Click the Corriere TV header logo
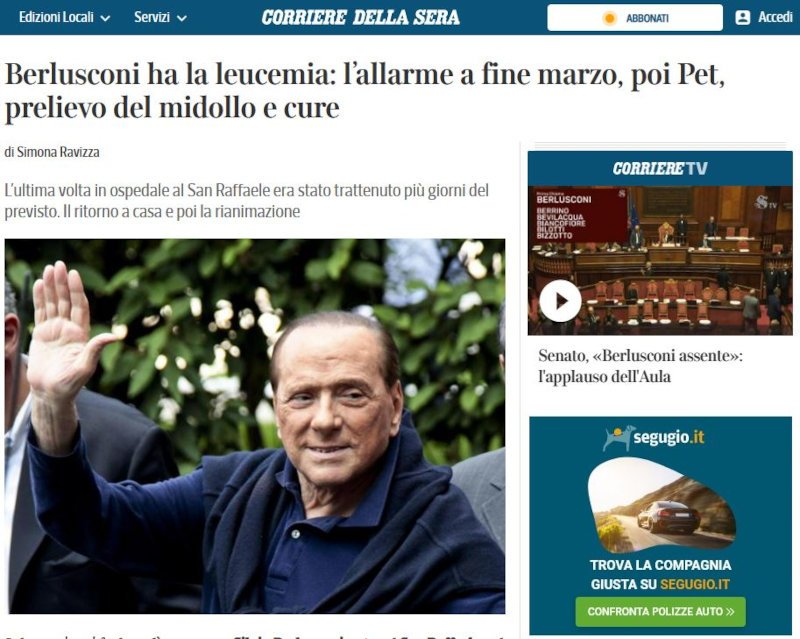The width and height of the screenshot is (800, 639). coord(660,168)
